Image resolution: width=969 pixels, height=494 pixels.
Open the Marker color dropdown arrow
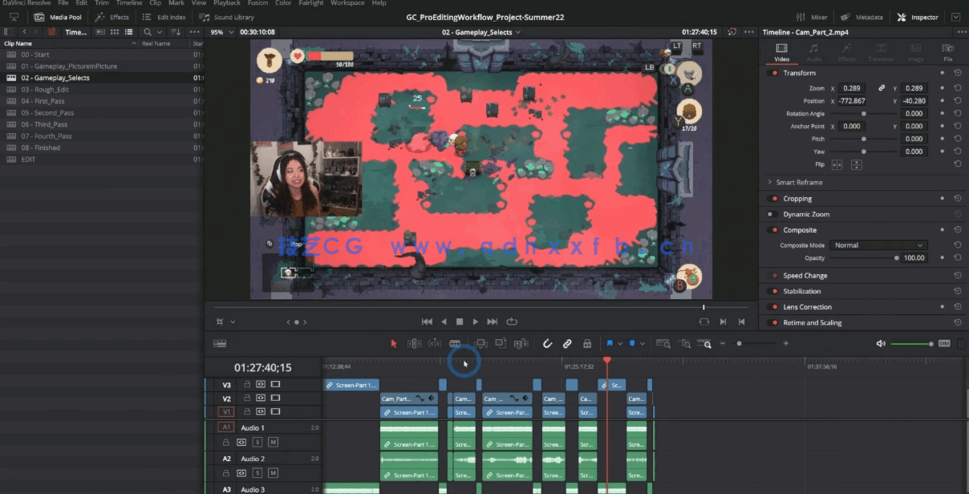point(643,344)
